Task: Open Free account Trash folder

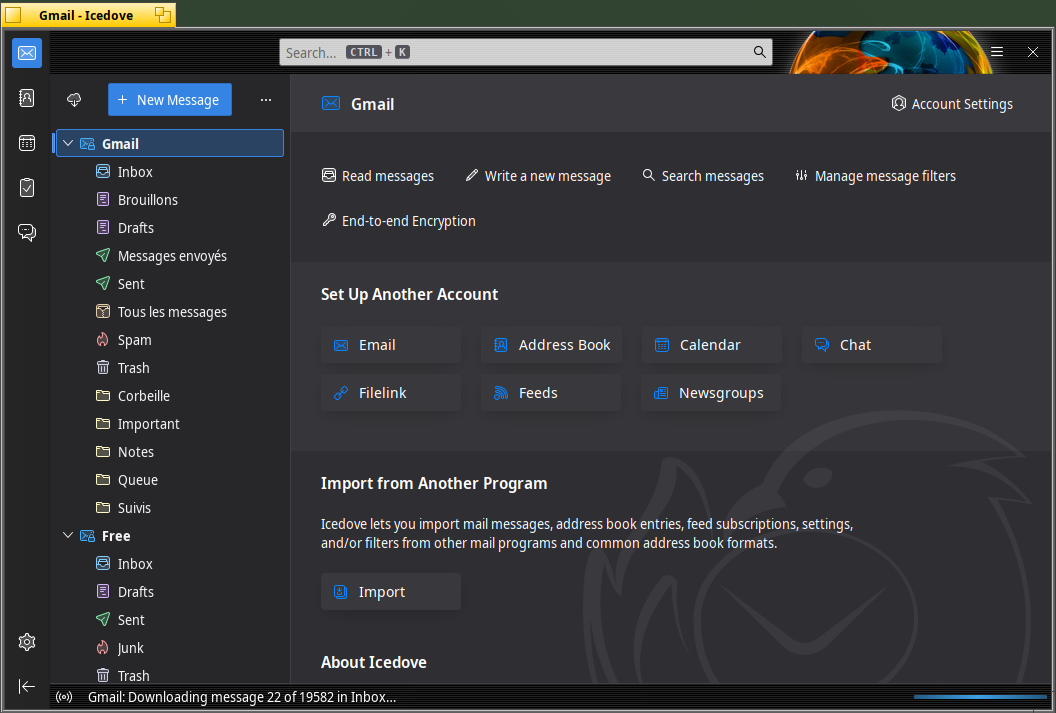Action: pyautogui.click(x=170, y=675)
